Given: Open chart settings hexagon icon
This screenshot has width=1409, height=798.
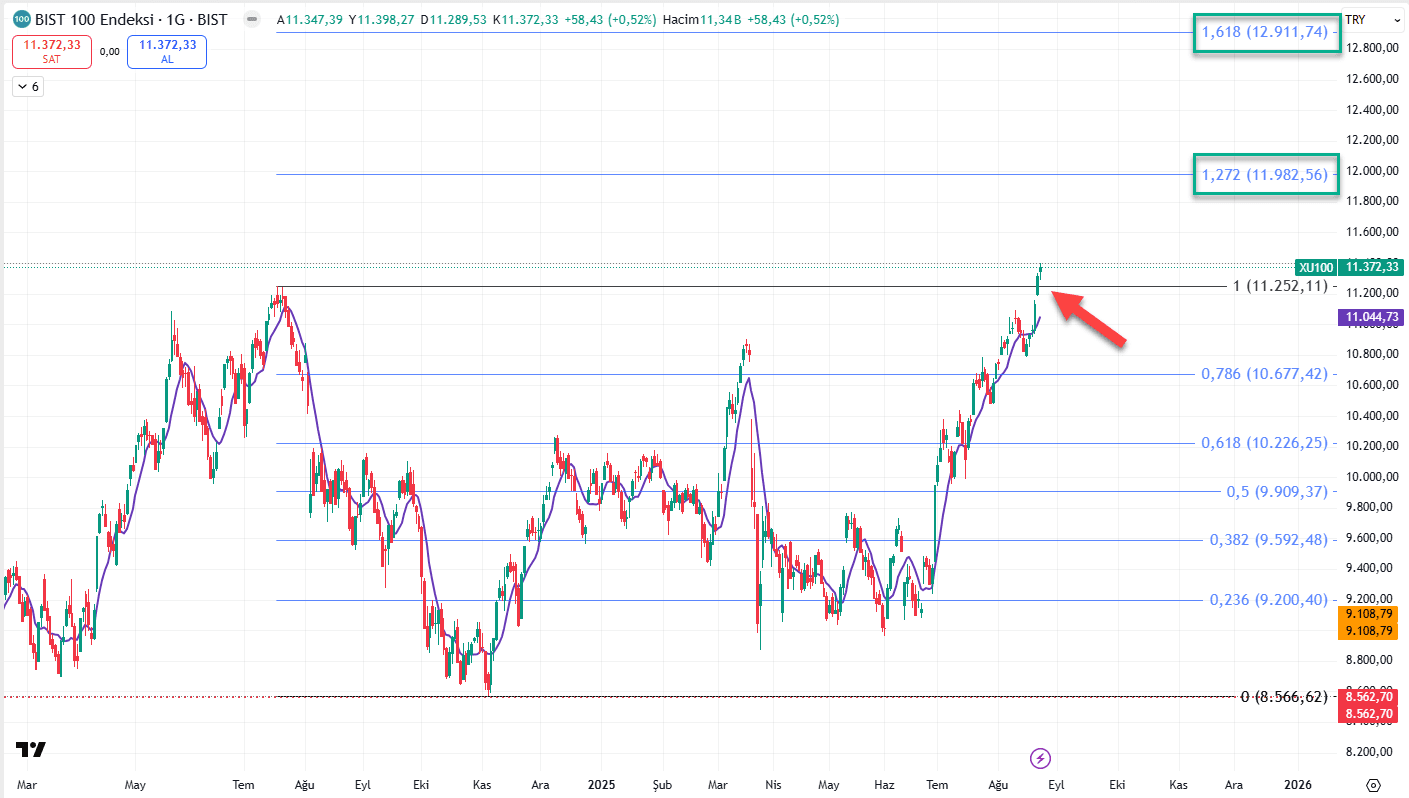Looking at the screenshot, I should (1374, 784).
